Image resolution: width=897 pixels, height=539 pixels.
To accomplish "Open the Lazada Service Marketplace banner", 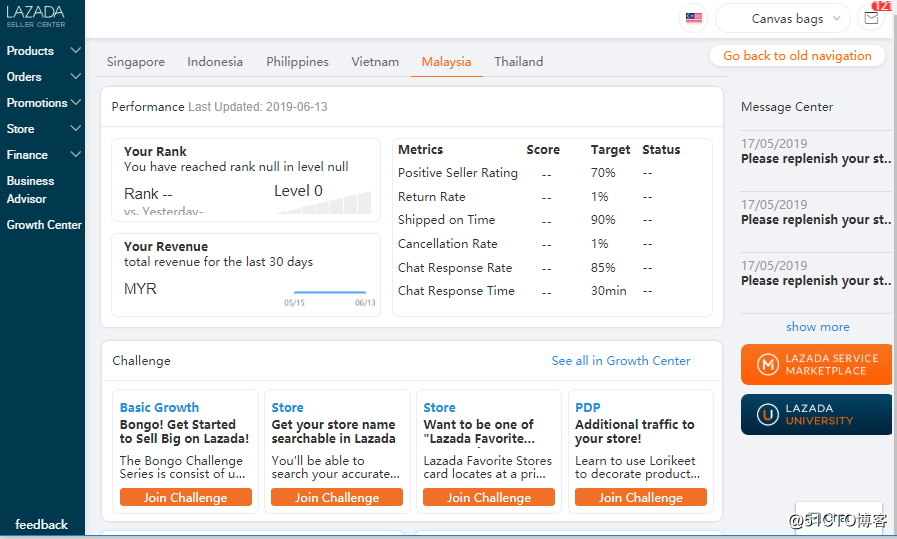I will coord(816,364).
